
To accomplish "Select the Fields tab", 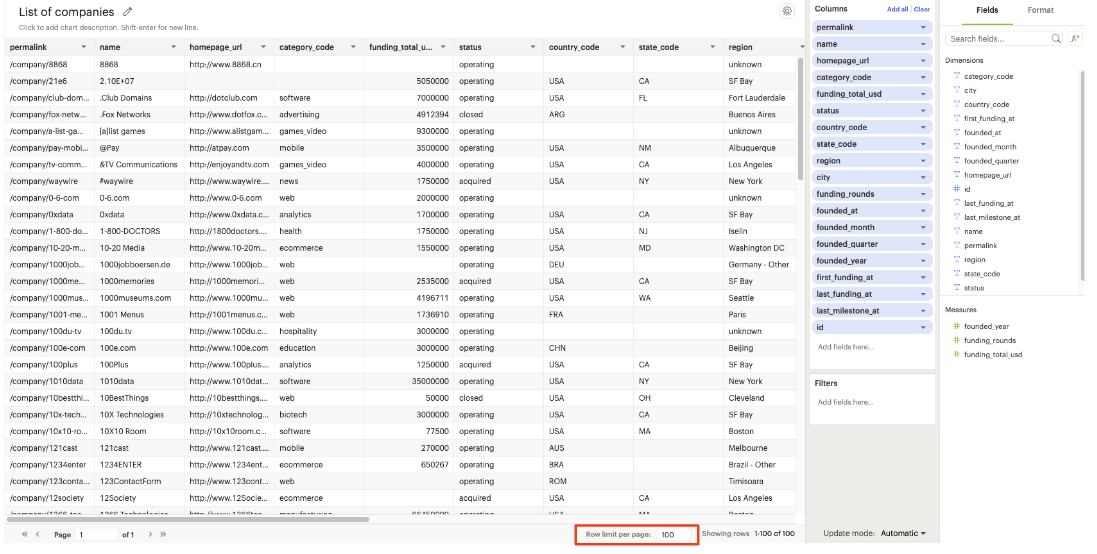I will tap(986, 10).
